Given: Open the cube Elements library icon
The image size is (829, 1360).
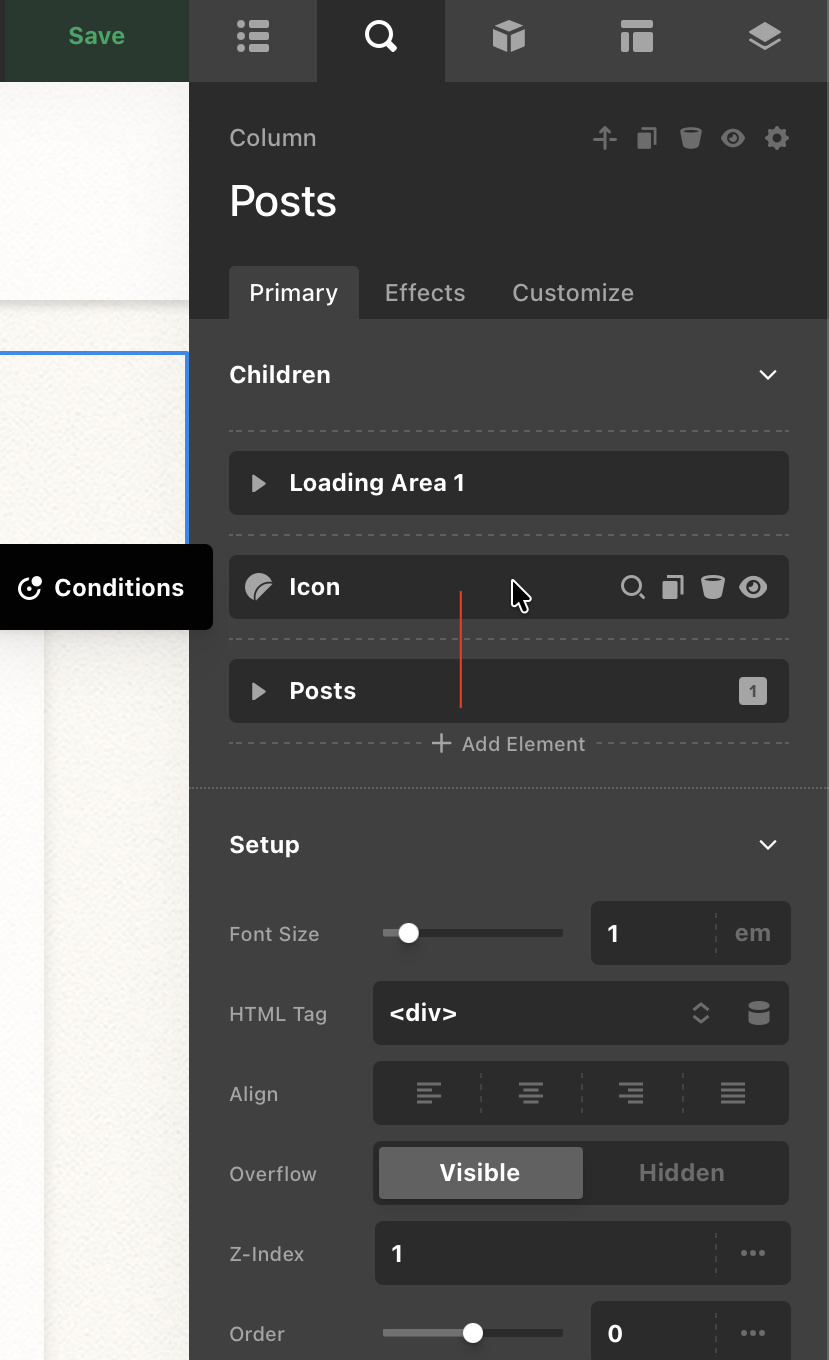Looking at the screenshot, I should (x=508, y=37).
